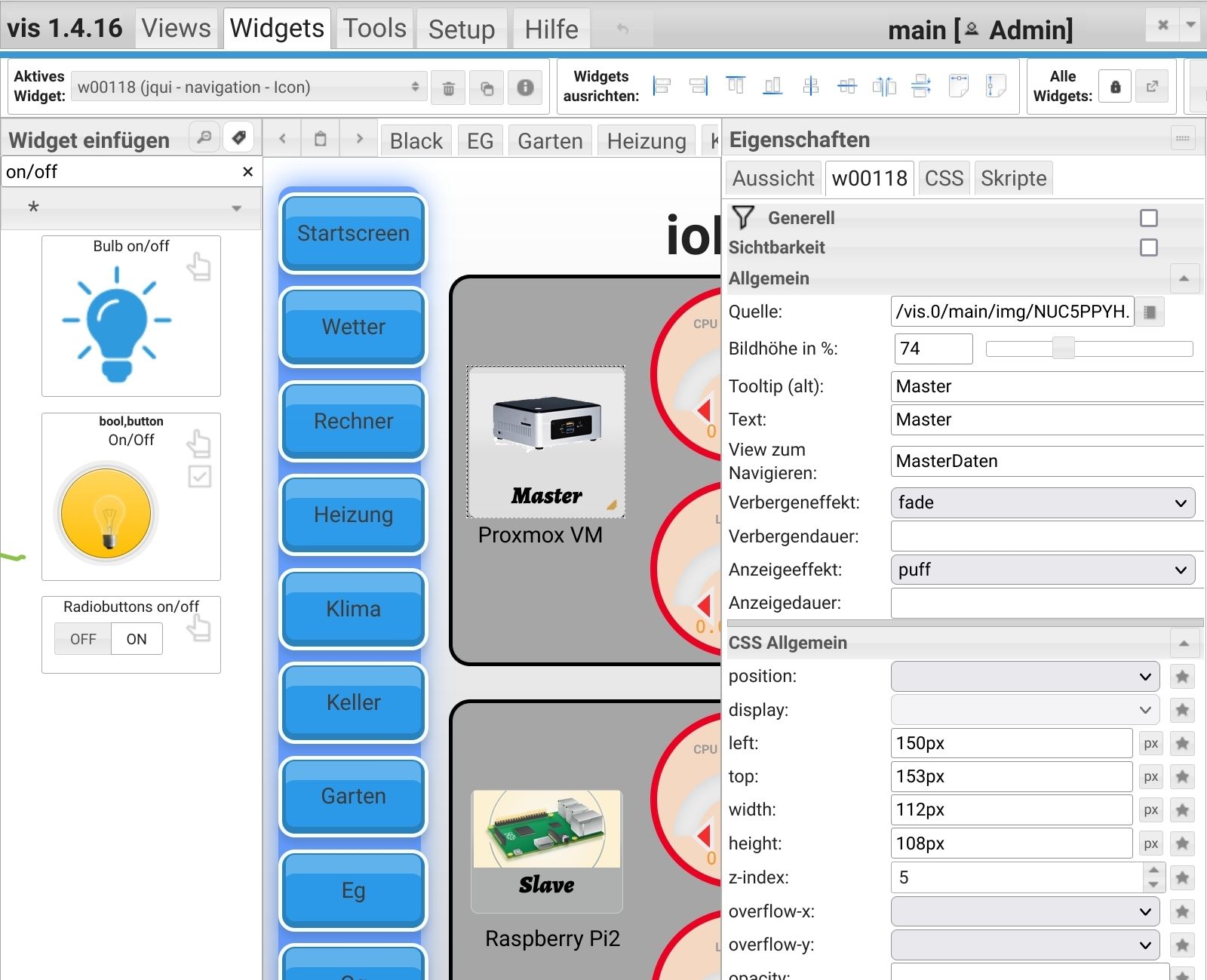Click the Heizung navigation button in the view
Viewport: 1207px width, 980px height.
tap(353, 515)
